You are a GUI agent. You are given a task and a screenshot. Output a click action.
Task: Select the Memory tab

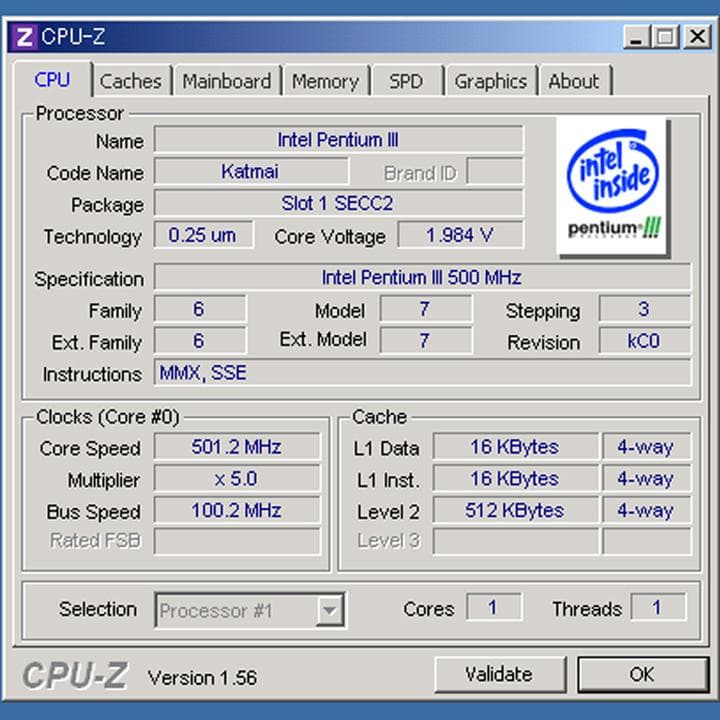326,81
